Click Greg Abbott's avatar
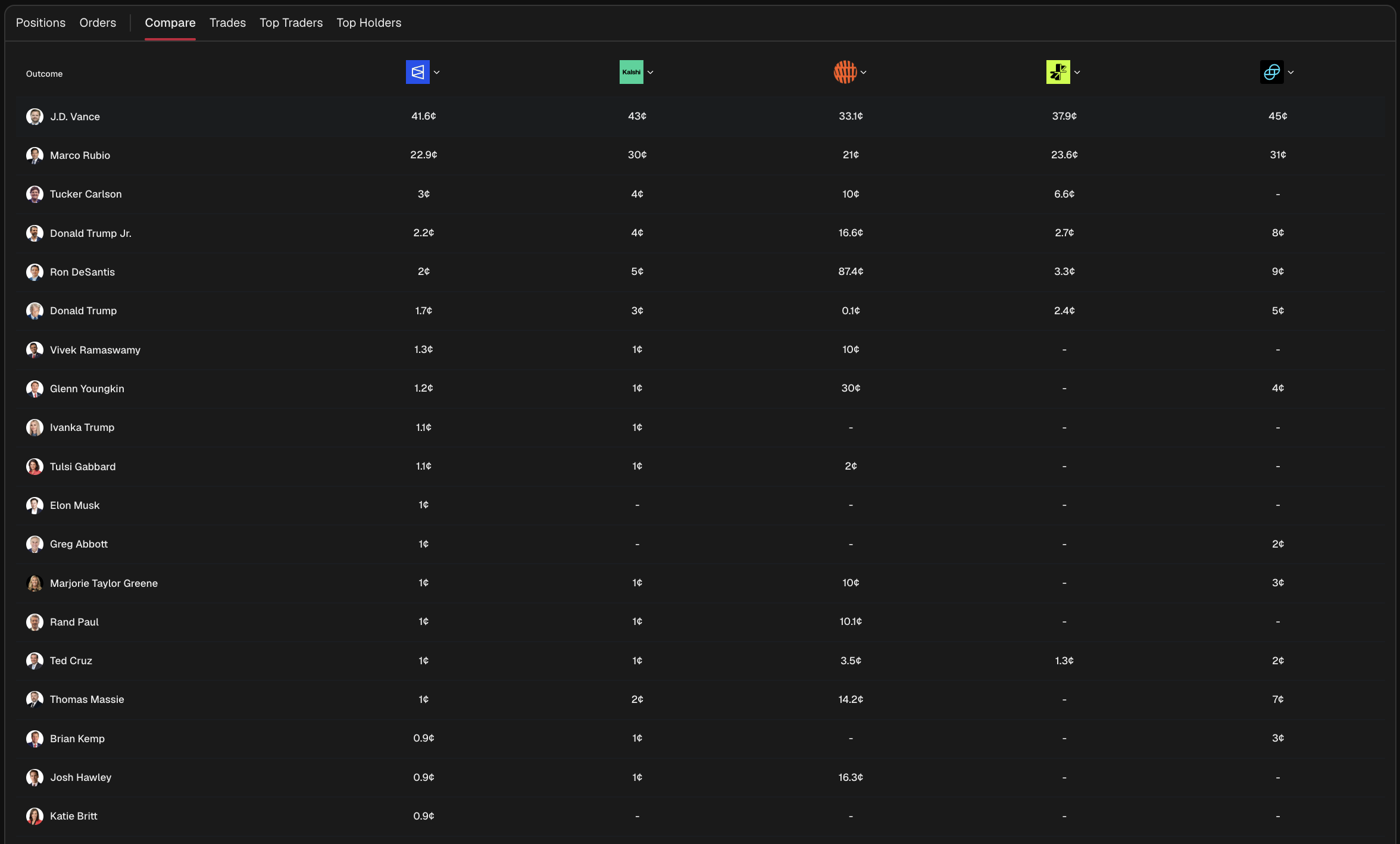Image resolution: width=1400 pixels, height=844 pixels. coord(35,544)
